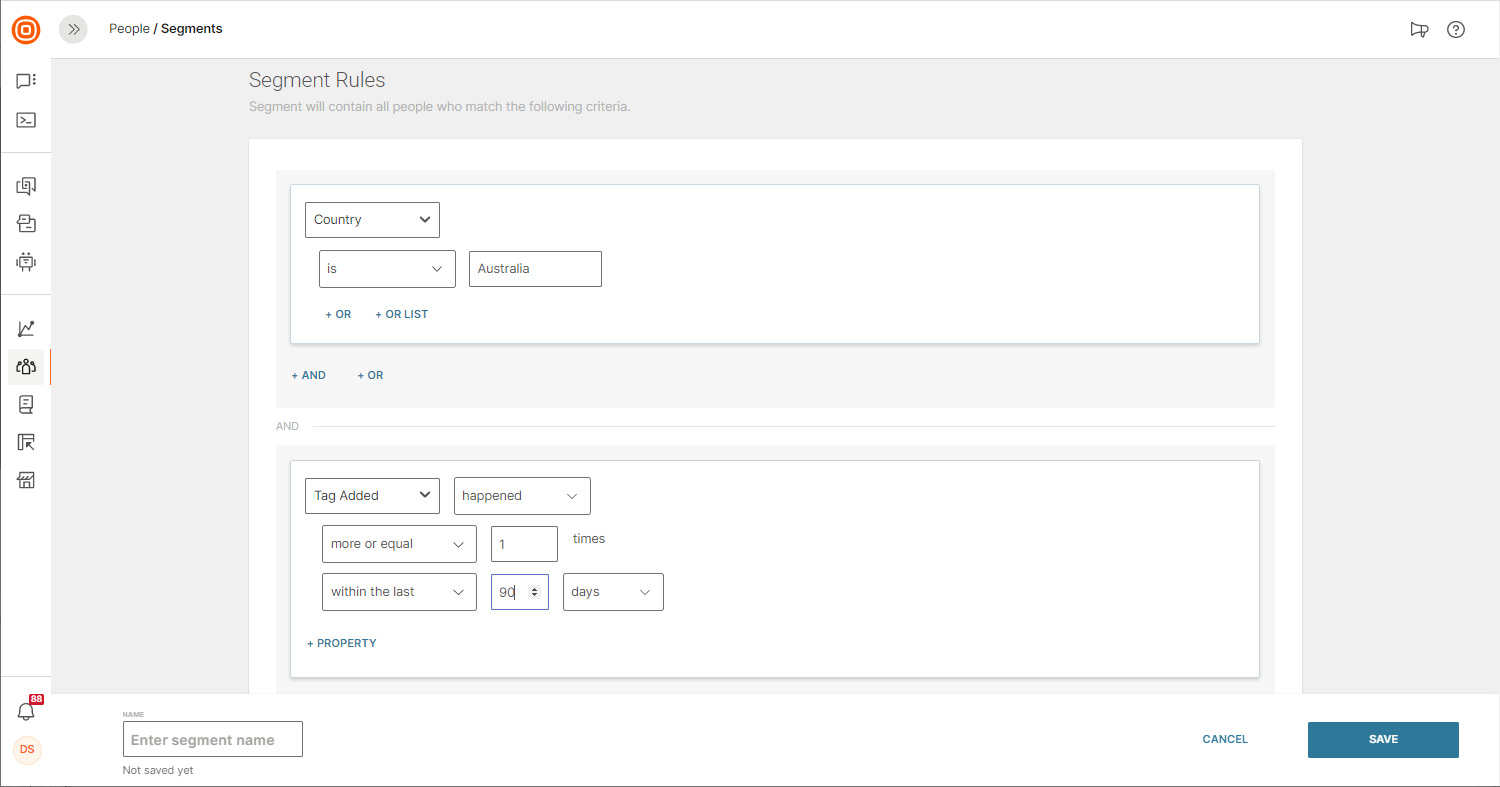Open the 'days' time unit dropdown
This screenshot has width=1500, height=787.
coord(613,592)
